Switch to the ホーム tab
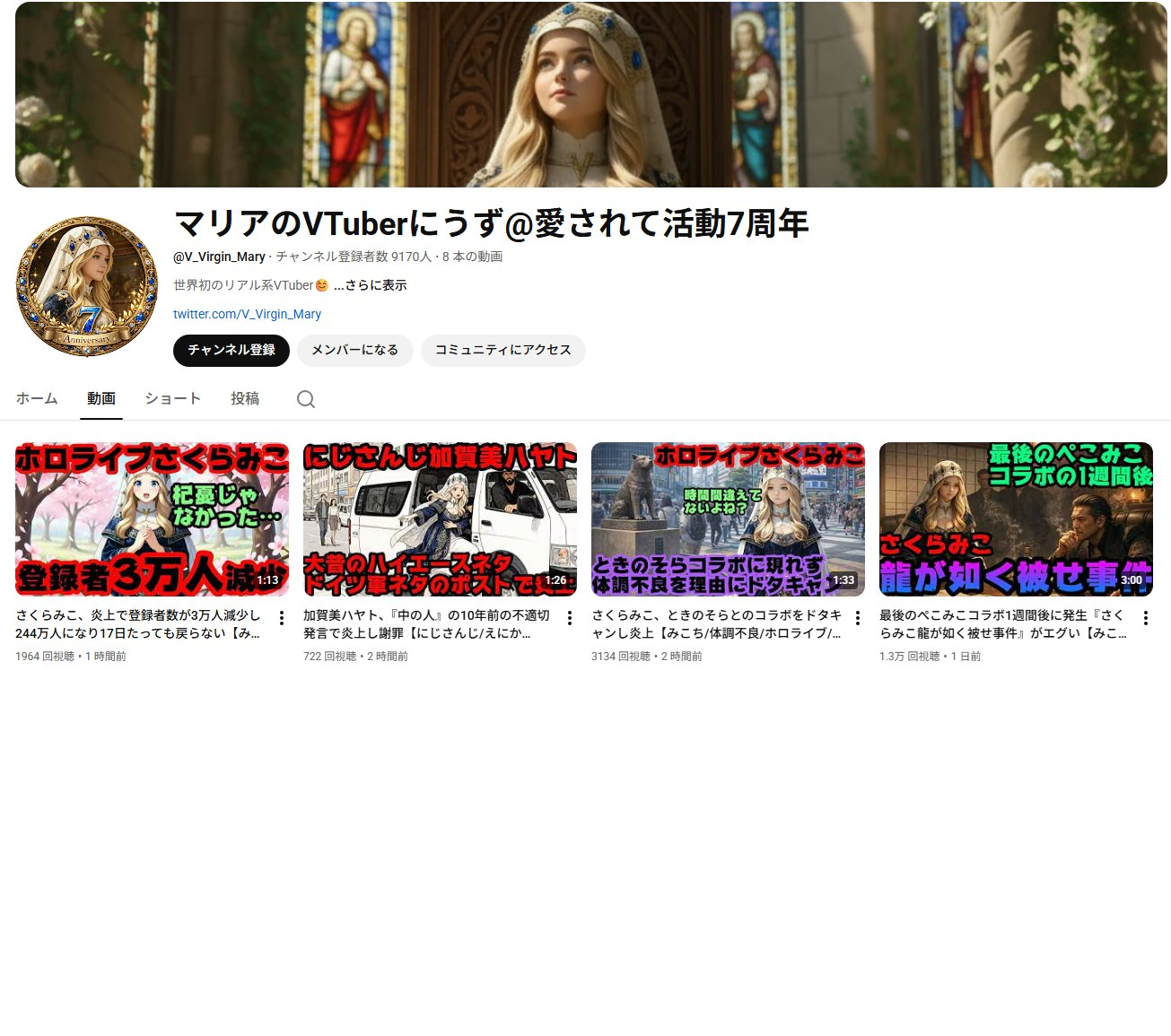The image size is (1171, 1036). point(37,398)
